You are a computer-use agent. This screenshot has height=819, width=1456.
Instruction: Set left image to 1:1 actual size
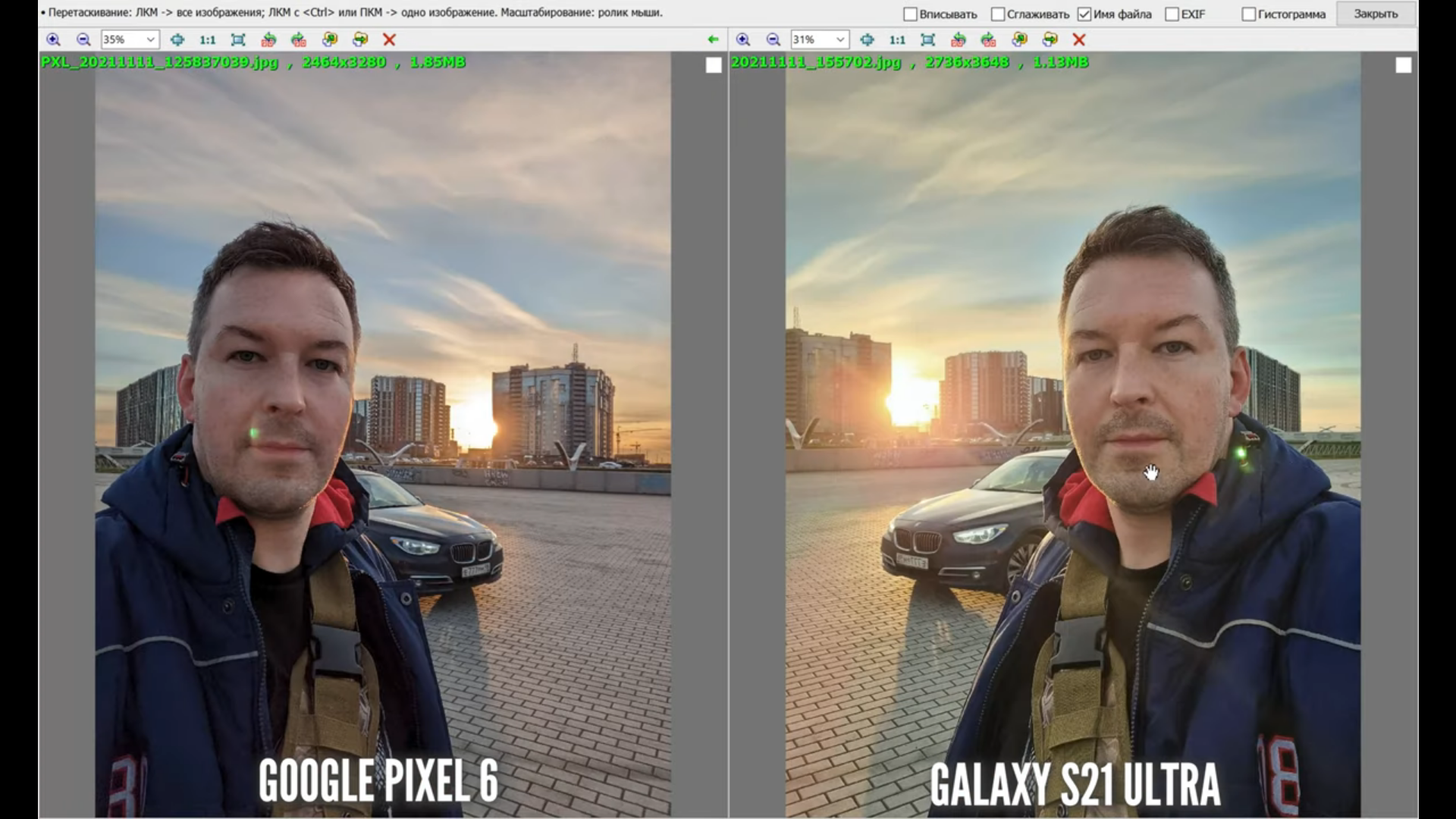207,39
